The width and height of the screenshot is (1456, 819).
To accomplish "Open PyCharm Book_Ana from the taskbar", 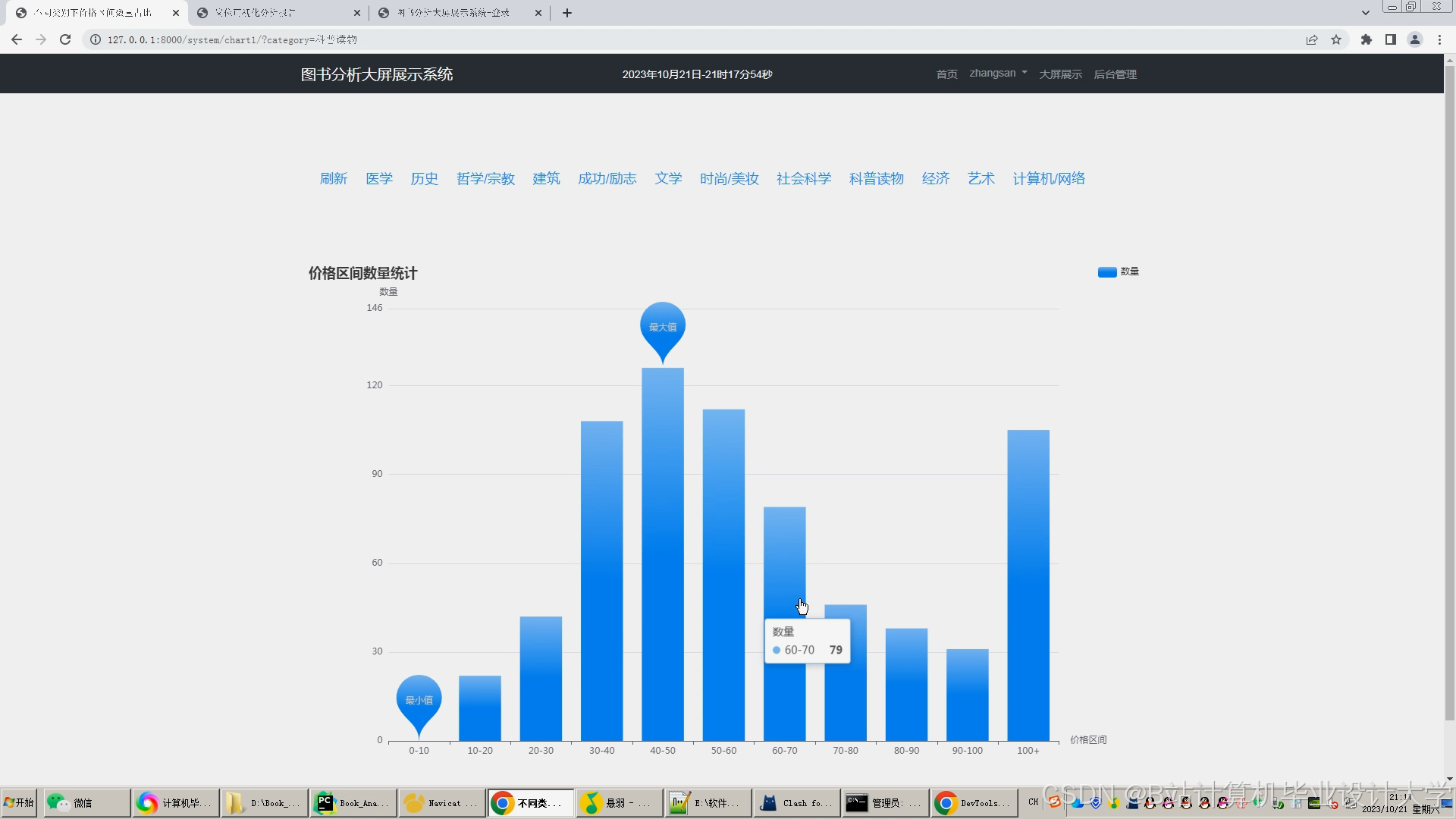I will [x=353, y=803].
